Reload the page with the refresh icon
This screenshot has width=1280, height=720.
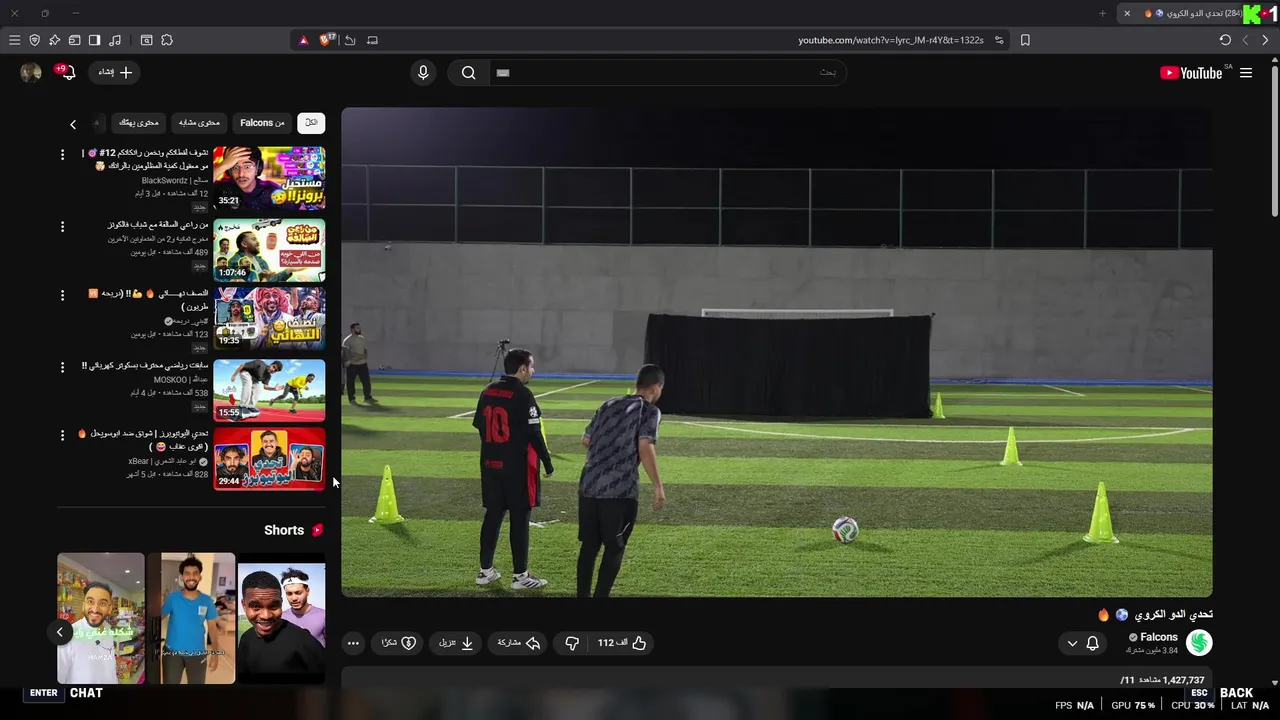1225,40
